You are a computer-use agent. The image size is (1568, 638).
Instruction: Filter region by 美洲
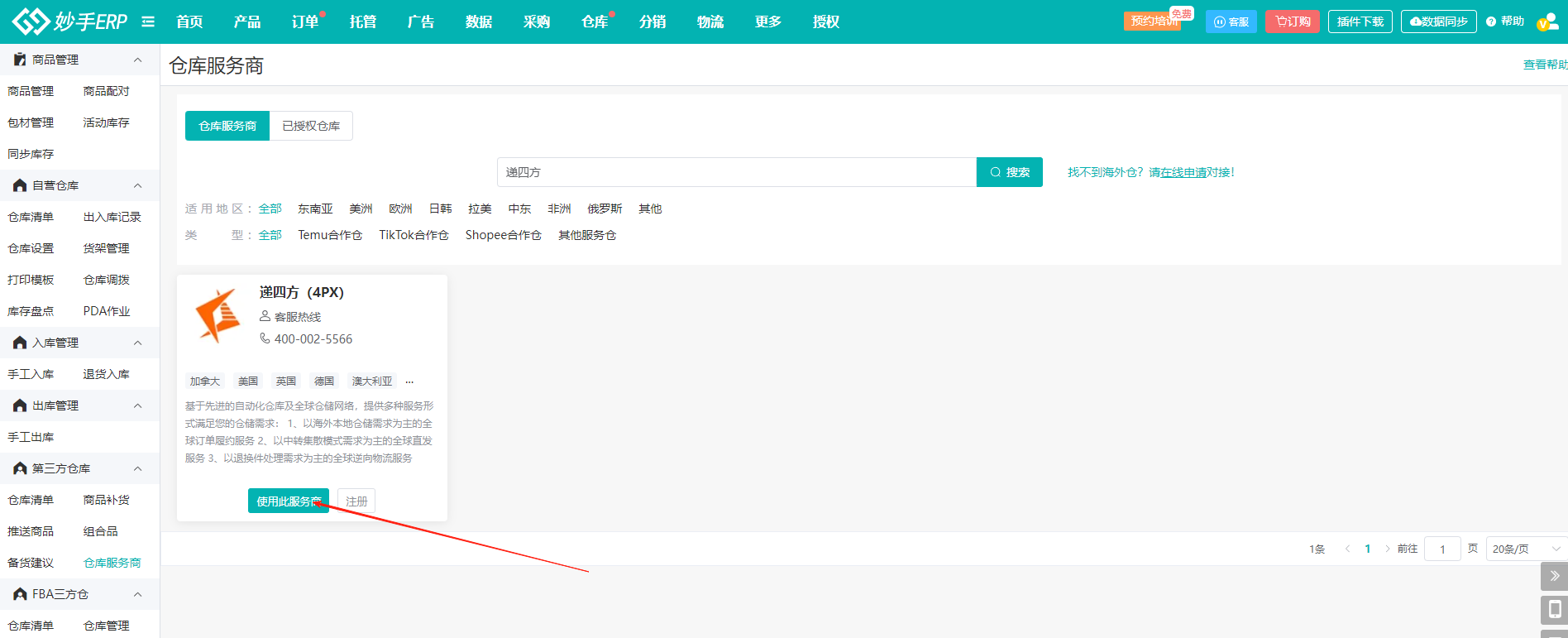361,209
